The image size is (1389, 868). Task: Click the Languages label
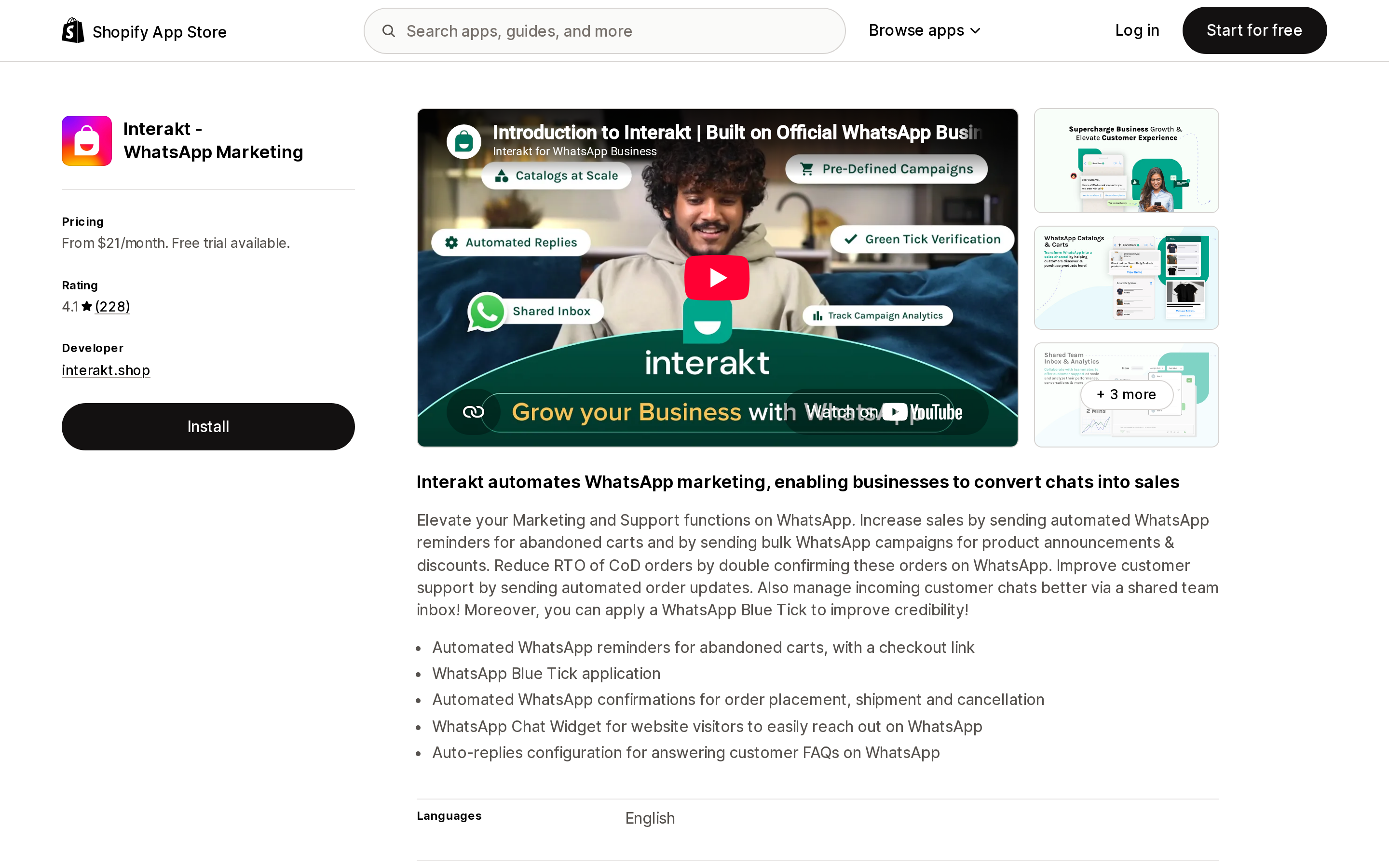(x=449, y=816)
